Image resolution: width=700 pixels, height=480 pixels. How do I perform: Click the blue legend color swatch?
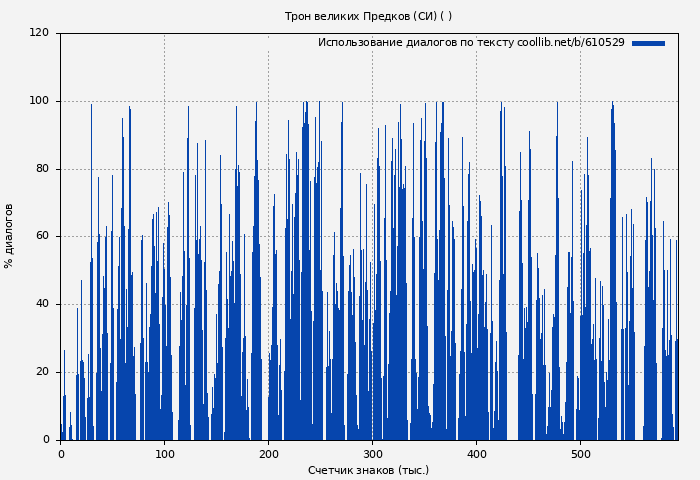[648, 43]
